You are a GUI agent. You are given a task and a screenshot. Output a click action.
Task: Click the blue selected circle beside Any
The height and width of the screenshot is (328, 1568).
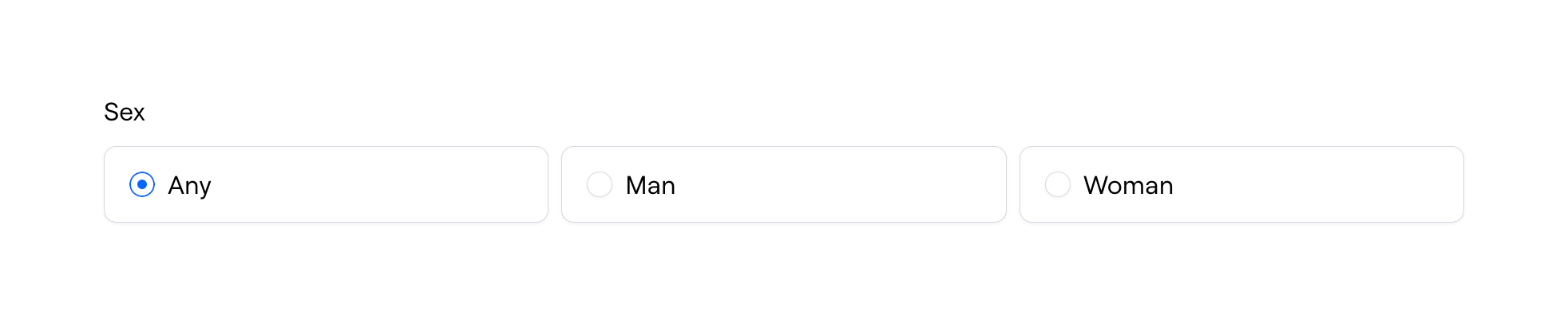pyautogui.click(x=142, y=184)
